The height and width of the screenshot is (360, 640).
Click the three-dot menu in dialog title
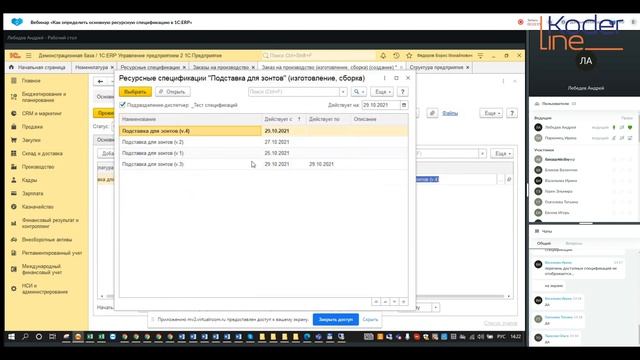[384, 78]
